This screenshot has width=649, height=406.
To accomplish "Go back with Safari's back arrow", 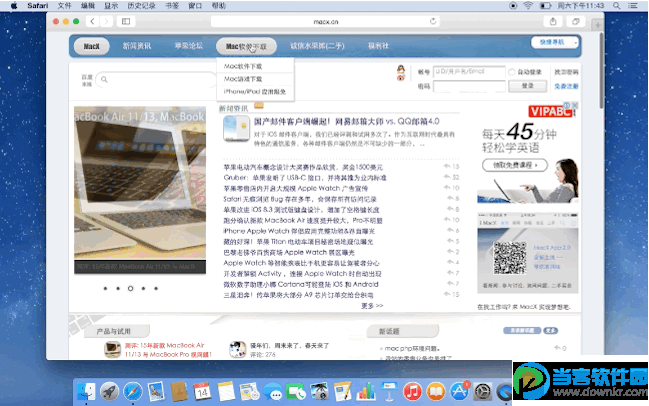I will 93,21.
